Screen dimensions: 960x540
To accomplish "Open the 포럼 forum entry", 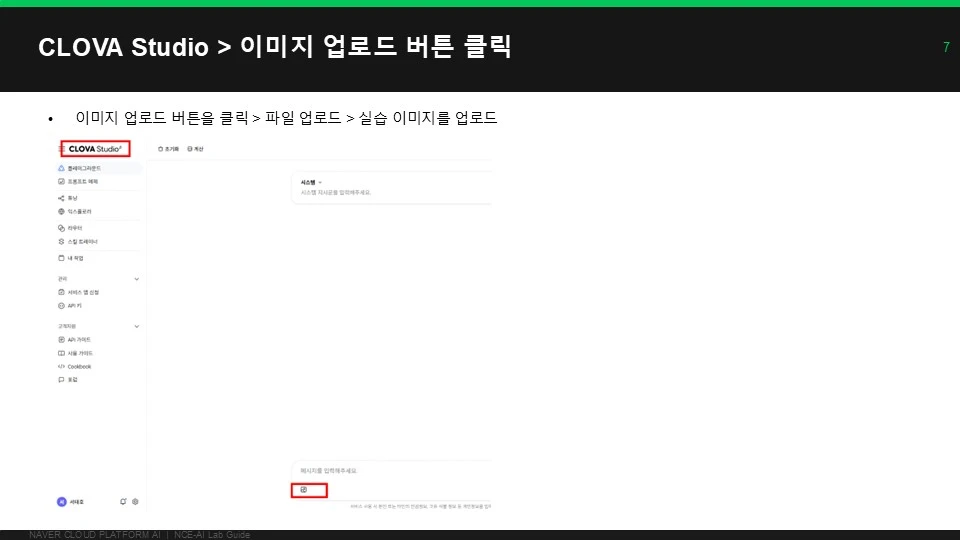I will pos(68,380).
